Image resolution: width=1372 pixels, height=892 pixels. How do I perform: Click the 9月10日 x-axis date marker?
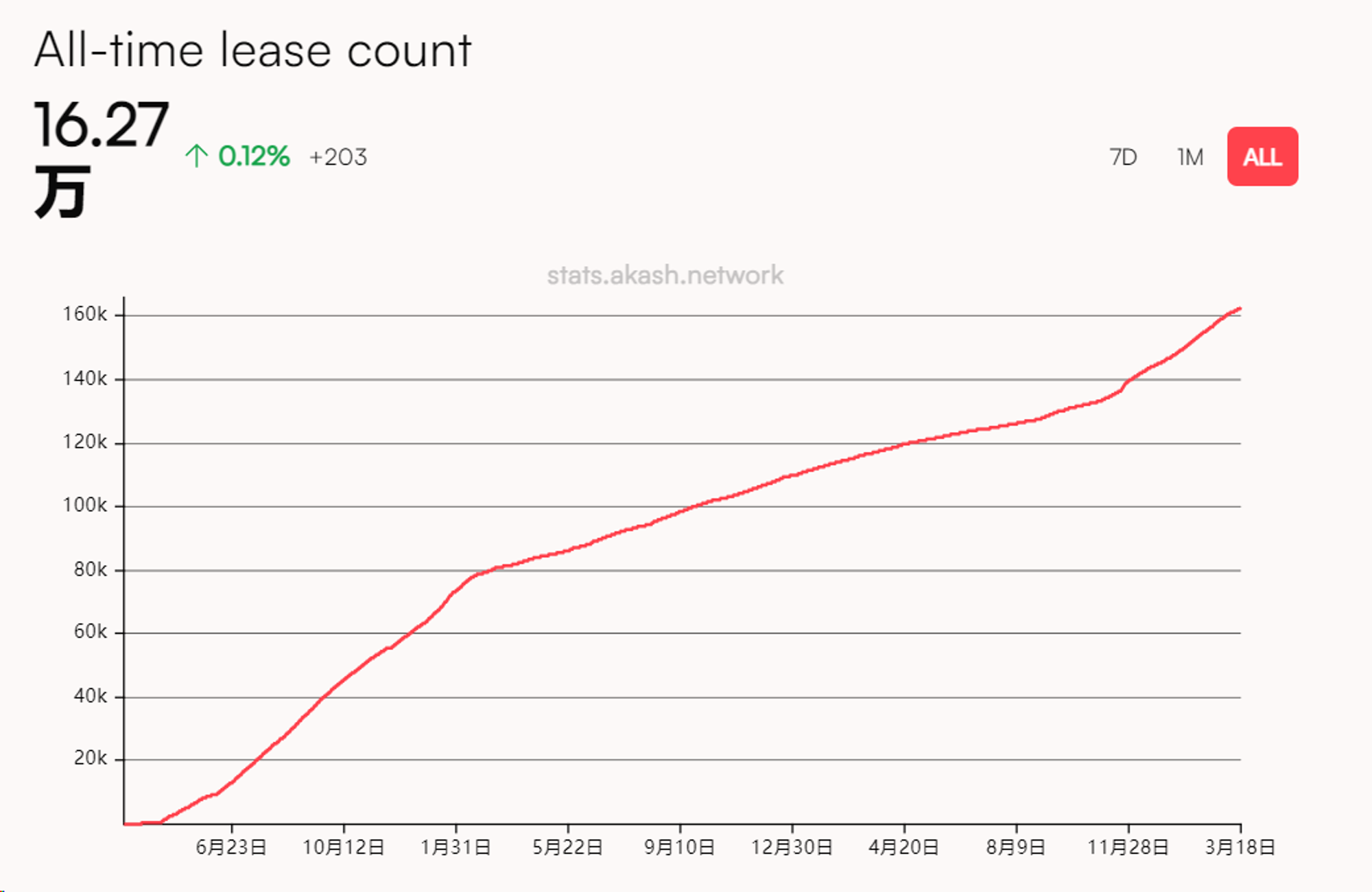point(679,847)
